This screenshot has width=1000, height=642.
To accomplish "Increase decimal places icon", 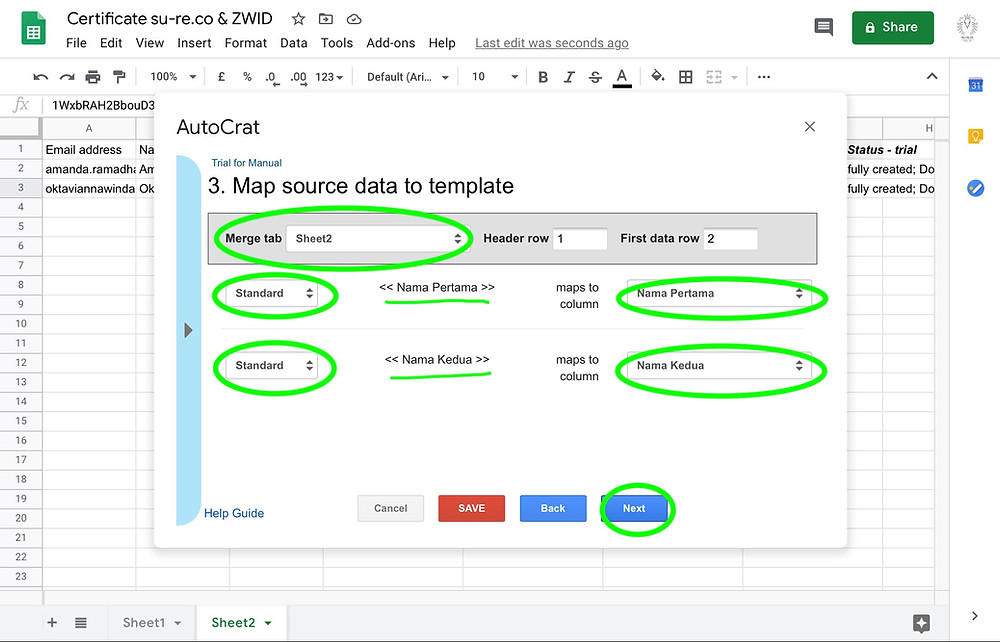I will pyautogui.click(x=298, y=78).
